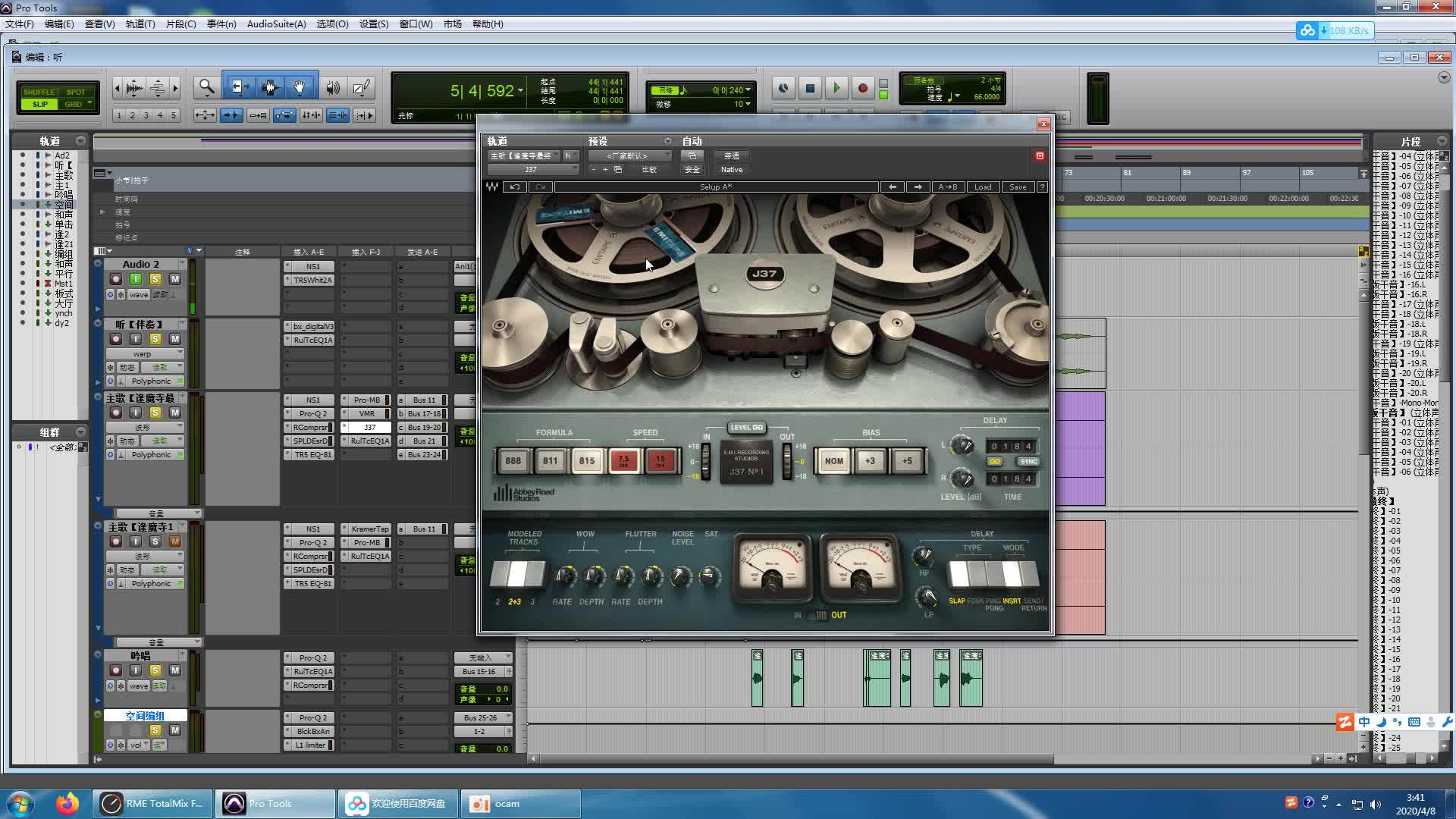Click the Record transport button

(x=862, y=89)
